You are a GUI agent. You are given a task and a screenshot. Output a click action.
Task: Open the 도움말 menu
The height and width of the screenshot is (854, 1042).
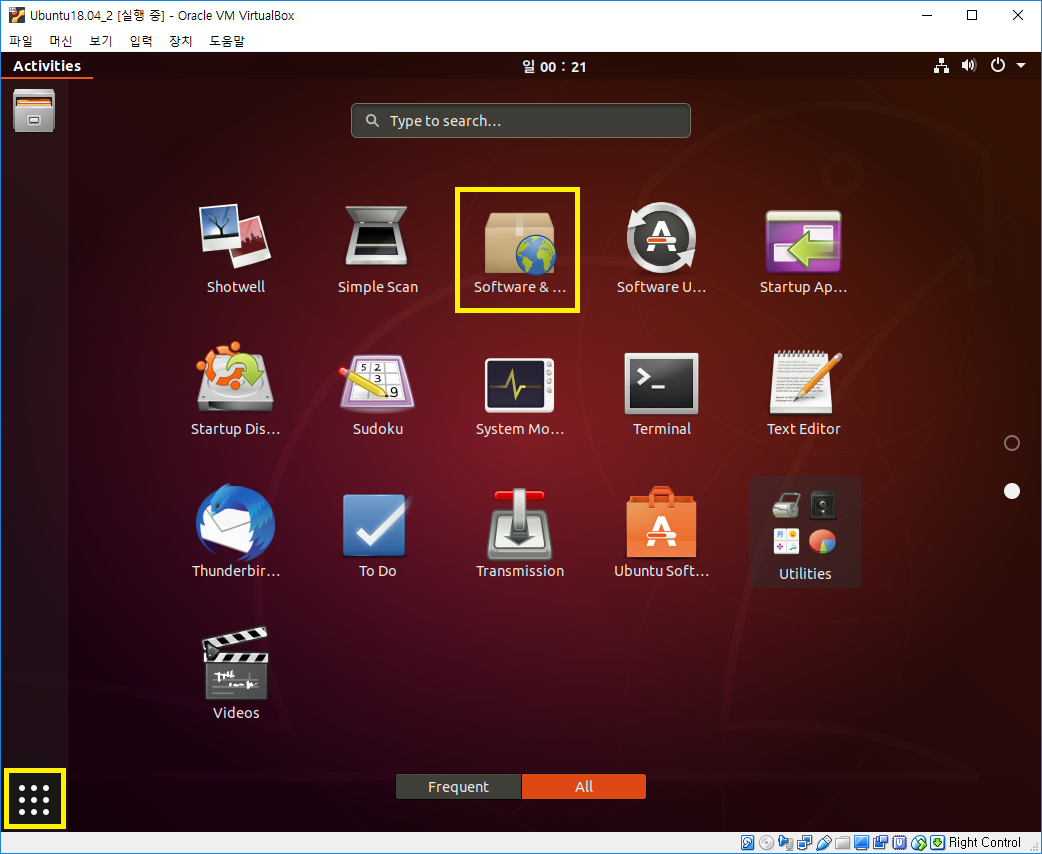click(x=227, y=41)
